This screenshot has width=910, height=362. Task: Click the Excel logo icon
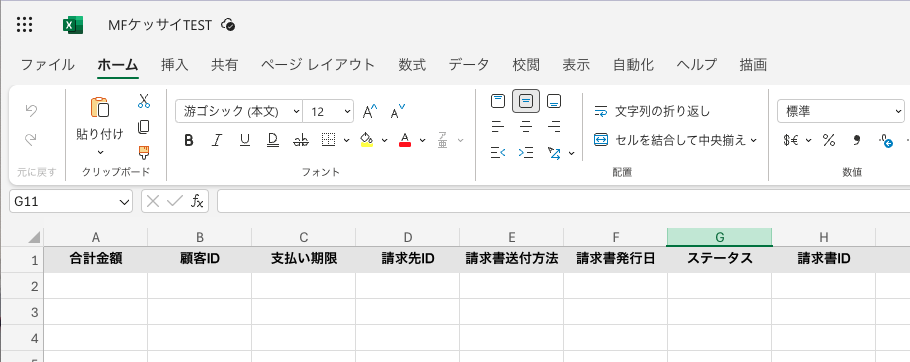(x=73, y=25)
